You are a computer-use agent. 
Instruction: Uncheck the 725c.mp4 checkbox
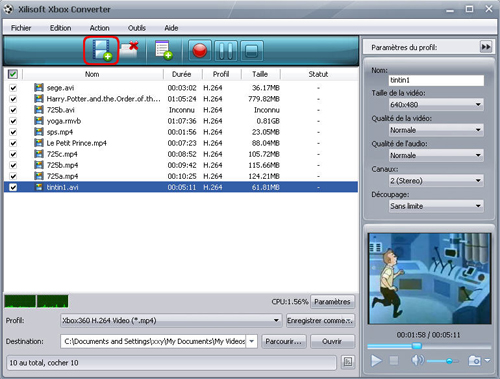(x=13, y=154)
